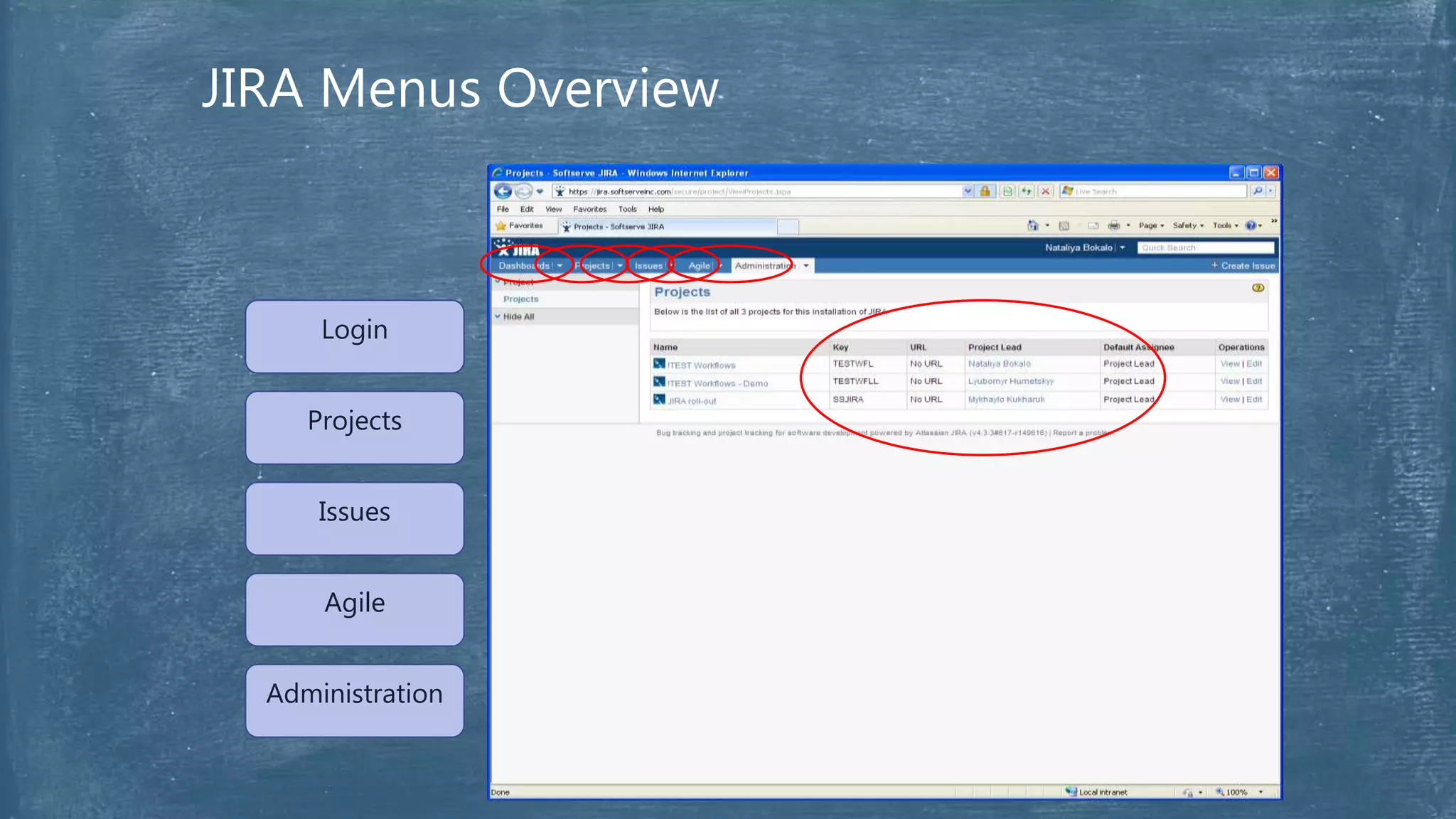Open the command bar Tools dropdown
The image size is (1456, 819).
1226,225
